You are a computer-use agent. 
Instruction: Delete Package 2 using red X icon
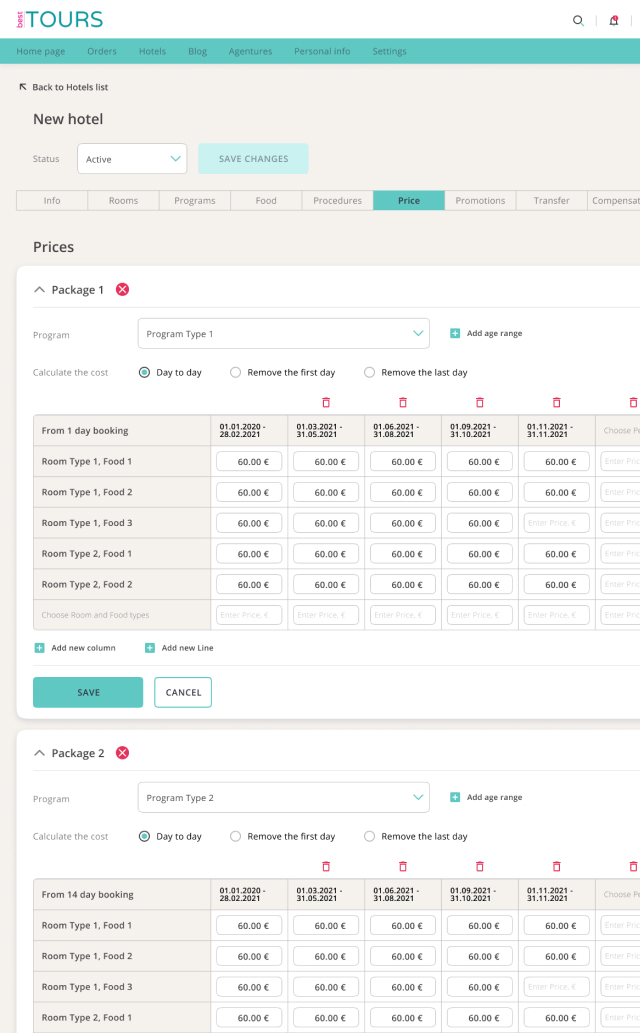click(x=122, y=753)
